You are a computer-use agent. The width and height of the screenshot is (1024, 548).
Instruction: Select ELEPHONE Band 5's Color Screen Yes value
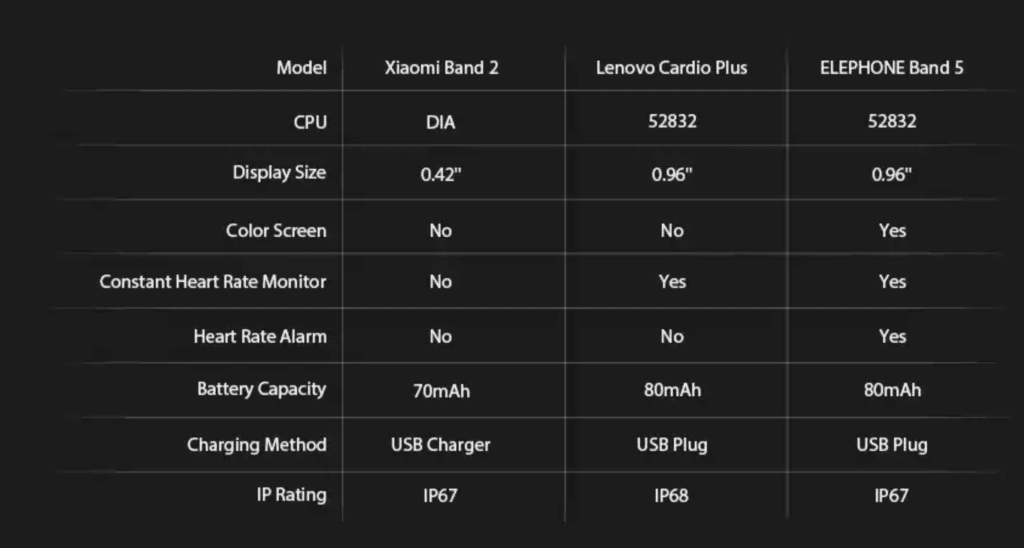pos(892,230)
